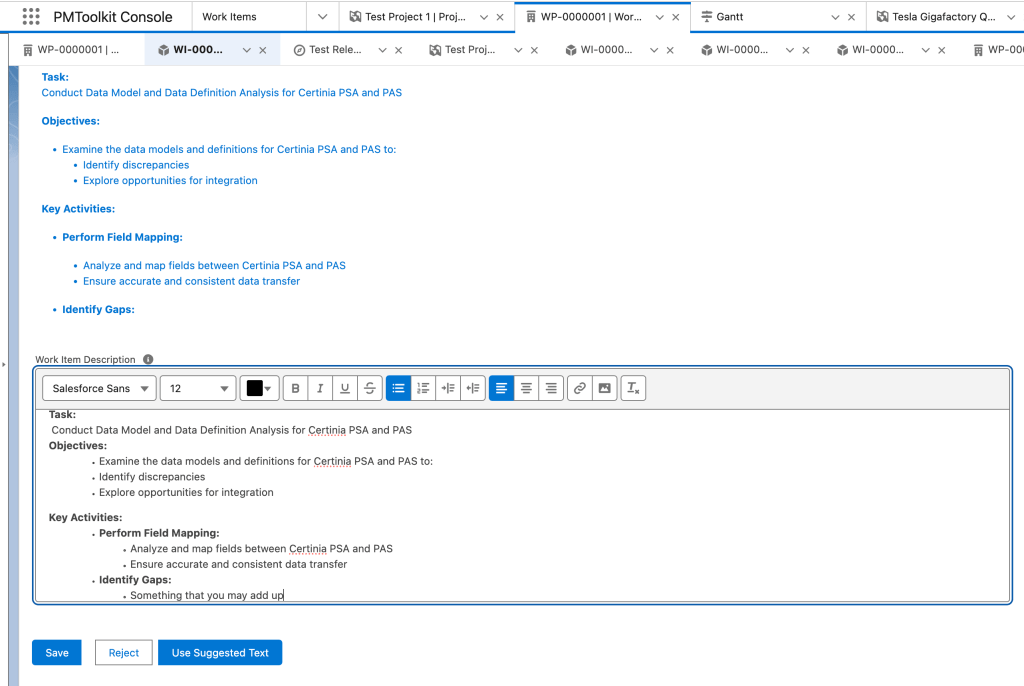The height and width of the screenshot is (686, 1024).
Task: Toggle the bulleted list button
Action: pyautogui.click(x=398, y=389)
